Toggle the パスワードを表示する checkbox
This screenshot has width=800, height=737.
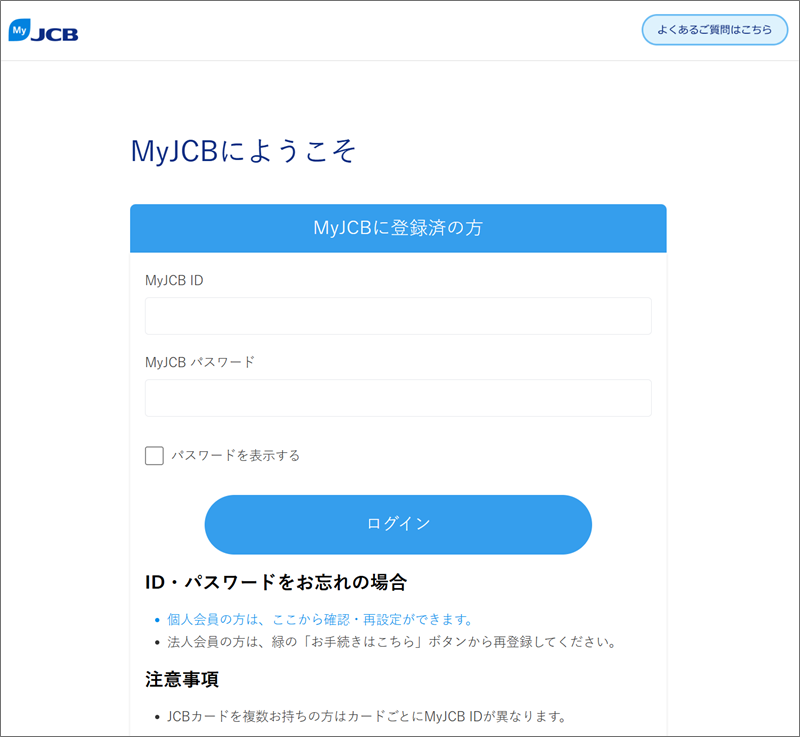point(155,455)
